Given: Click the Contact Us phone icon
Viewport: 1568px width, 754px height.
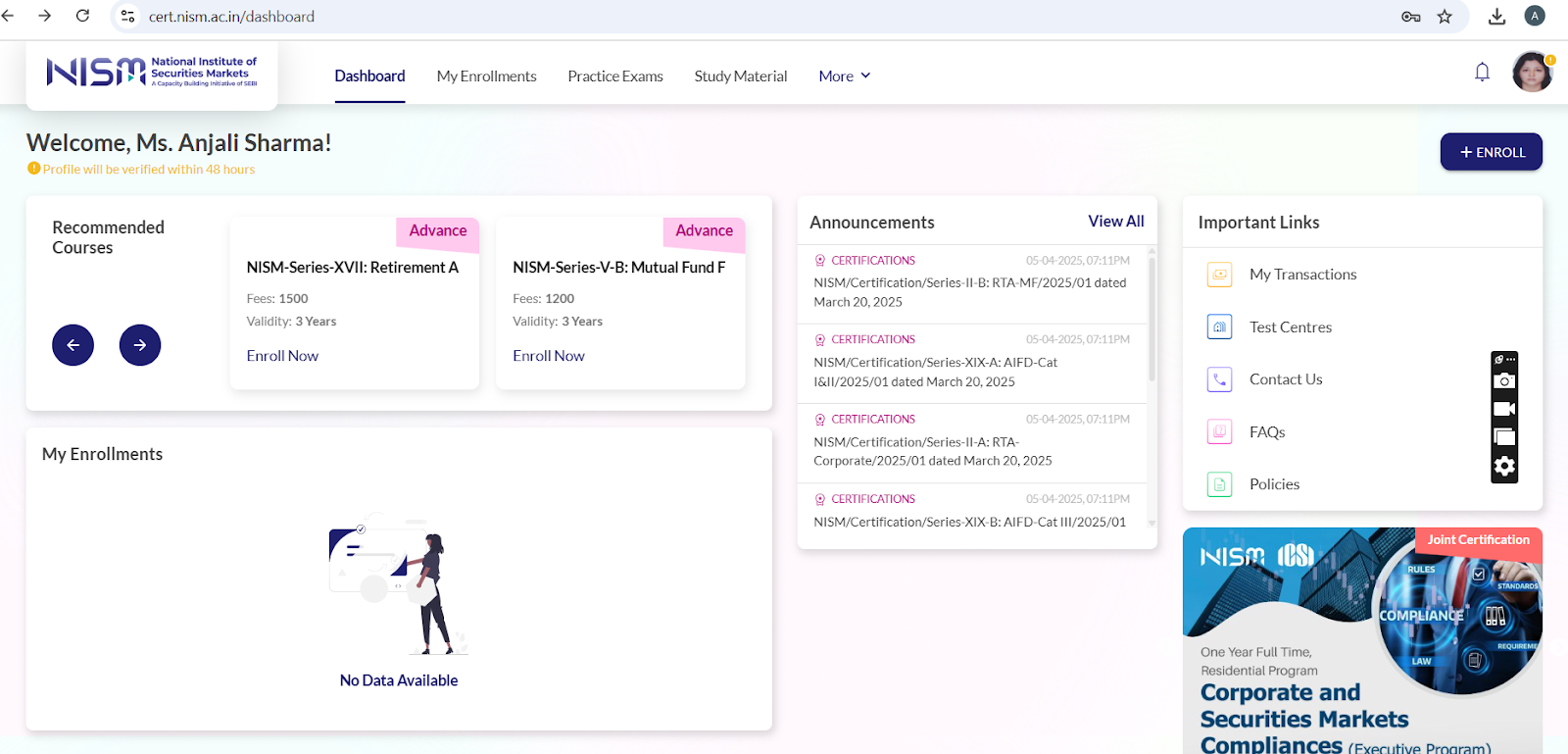Looking at the screenshot, I should tap(1219, 379).
